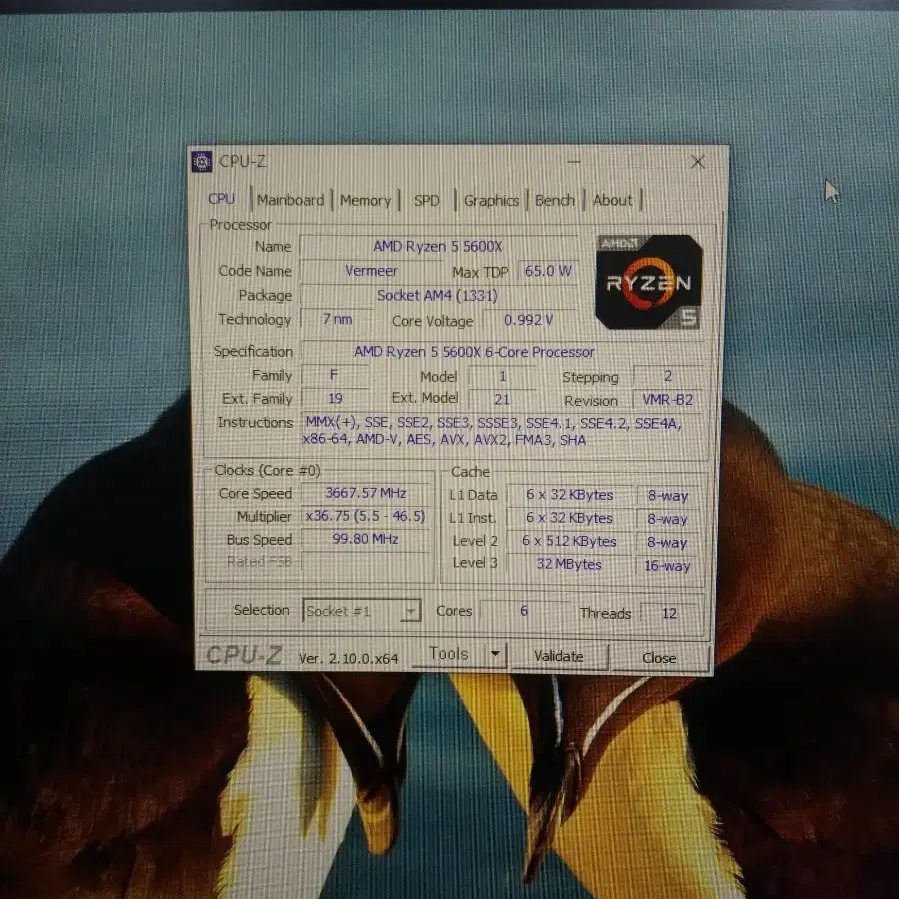Open the Tools dropdown arrow
Image resolution: width=899 pixels, height=899 pixels.
click(495, 654)
